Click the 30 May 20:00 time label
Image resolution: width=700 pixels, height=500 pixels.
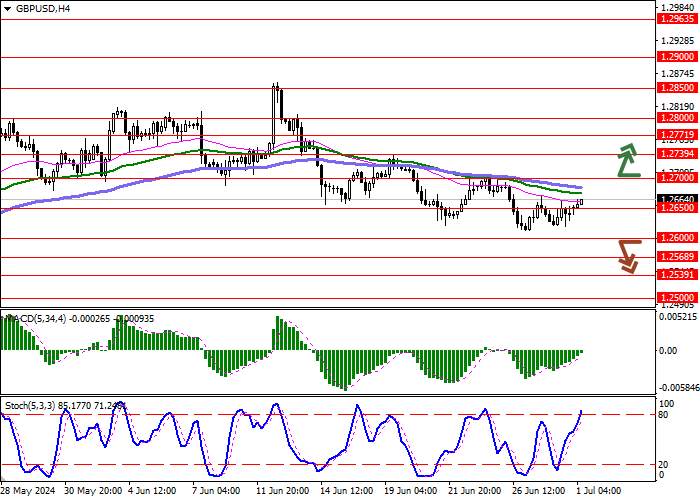(93, 491)
